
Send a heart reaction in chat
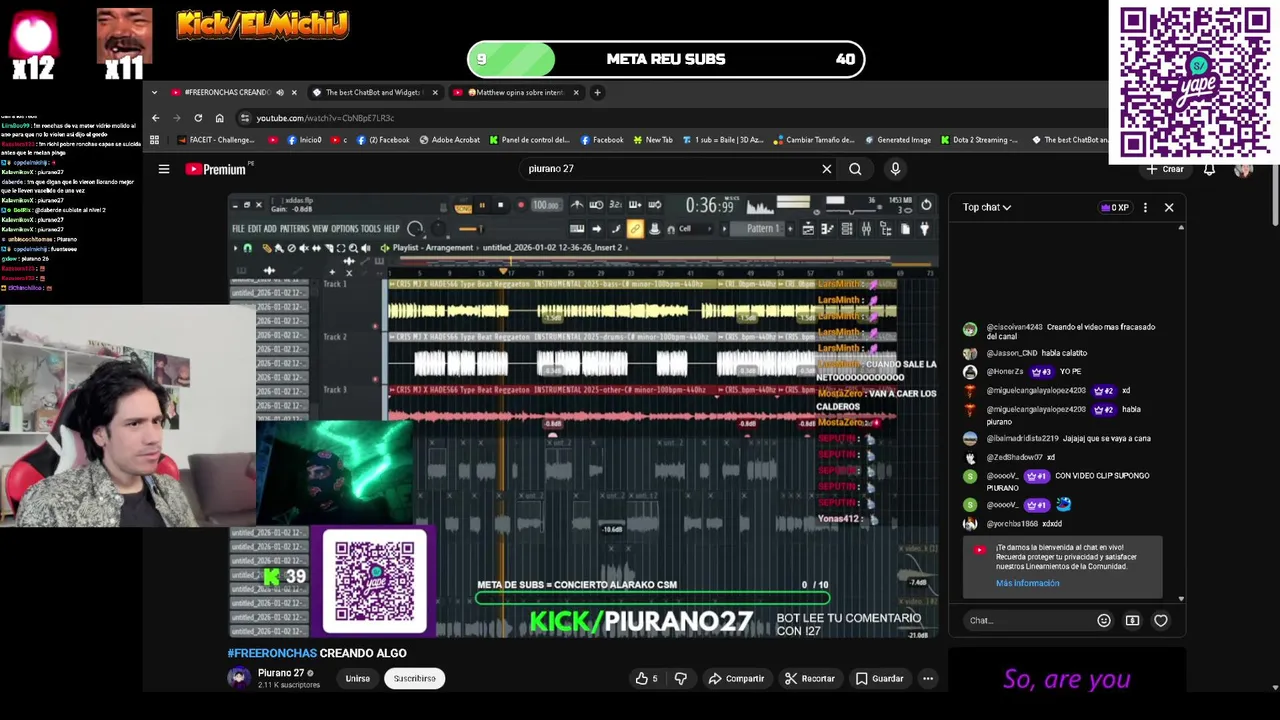click(x=1161, y=620)
